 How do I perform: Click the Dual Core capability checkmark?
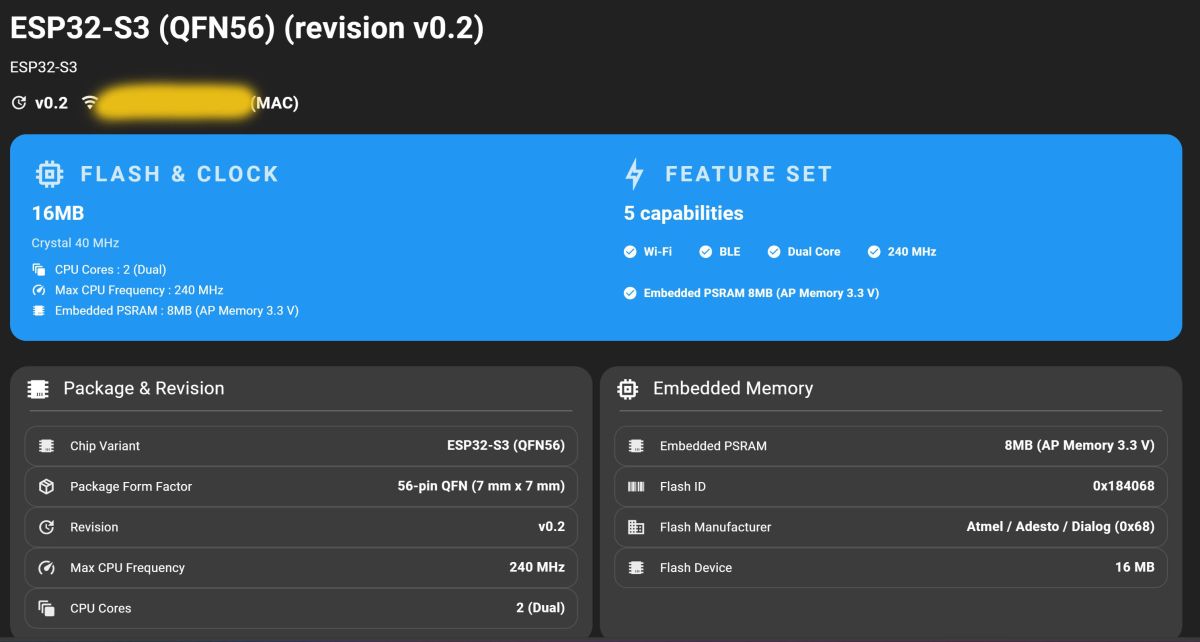click(774, 252)
